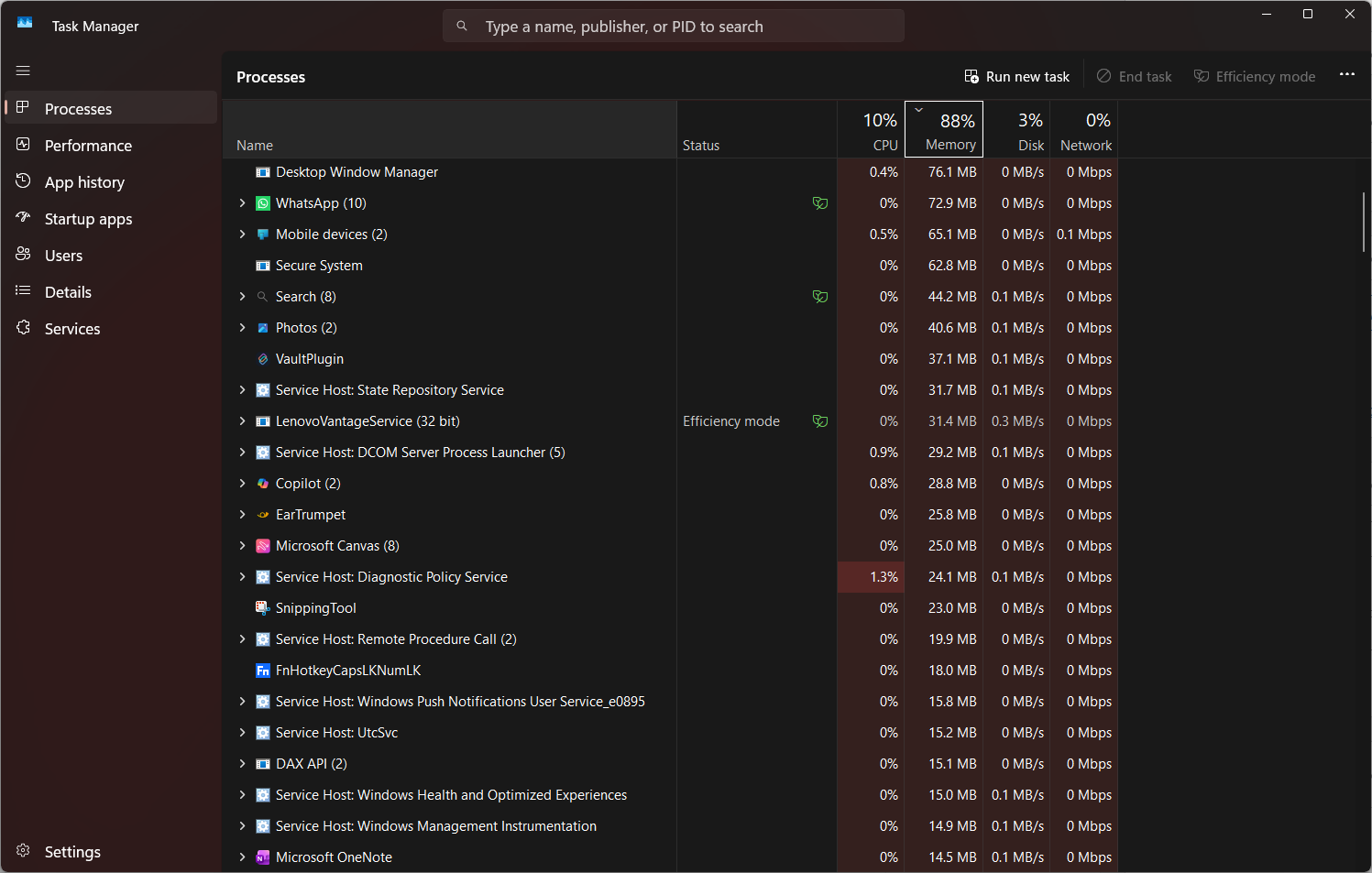The image size is (1372, 873).
Task: Click the search box for processes
Action: coord(674,27)
